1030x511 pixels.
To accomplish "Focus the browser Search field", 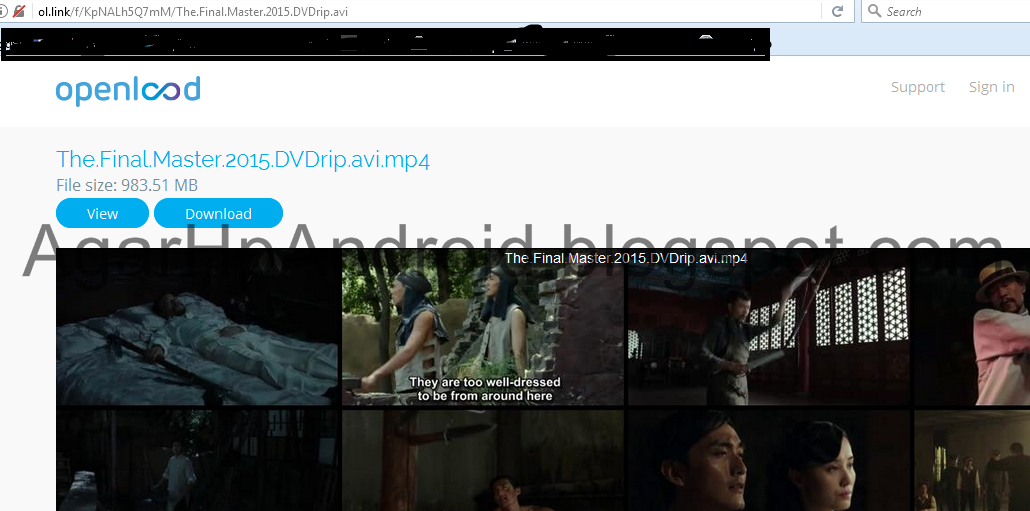I will tap(946, 11).
